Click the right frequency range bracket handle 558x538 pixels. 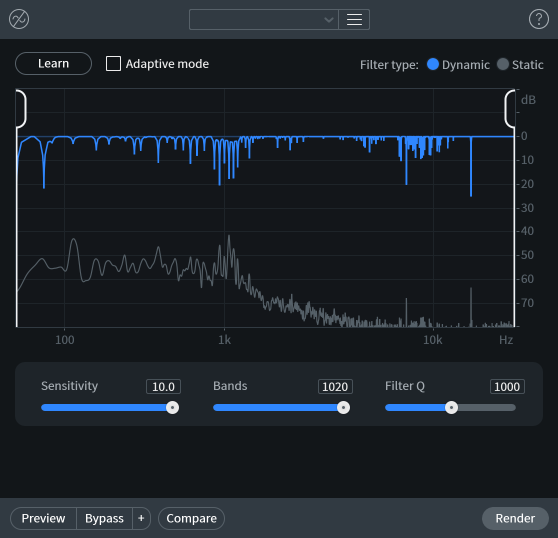pyautogui.click(x=510, y=109)
